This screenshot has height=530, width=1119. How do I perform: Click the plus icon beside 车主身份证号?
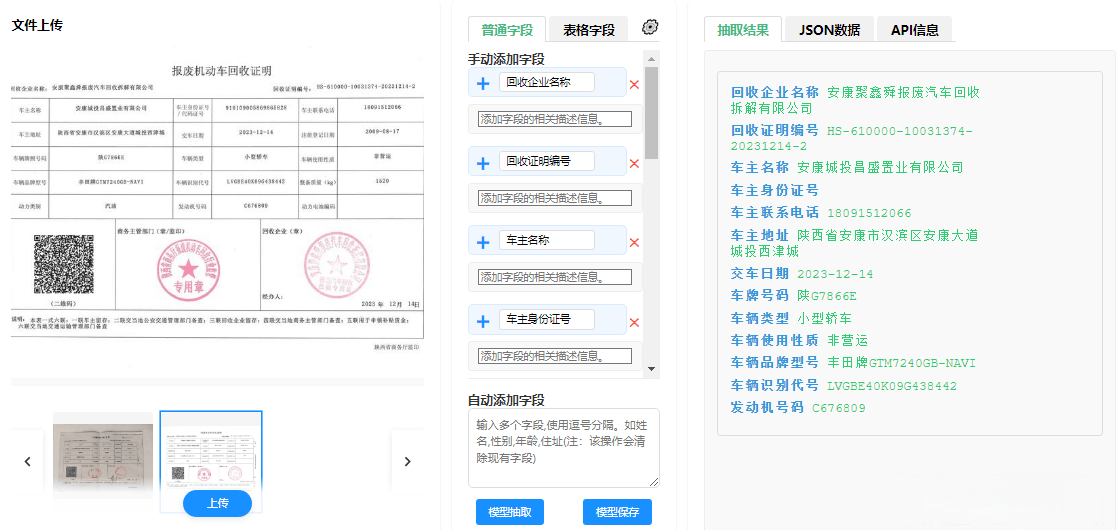[x=483, y=321]
